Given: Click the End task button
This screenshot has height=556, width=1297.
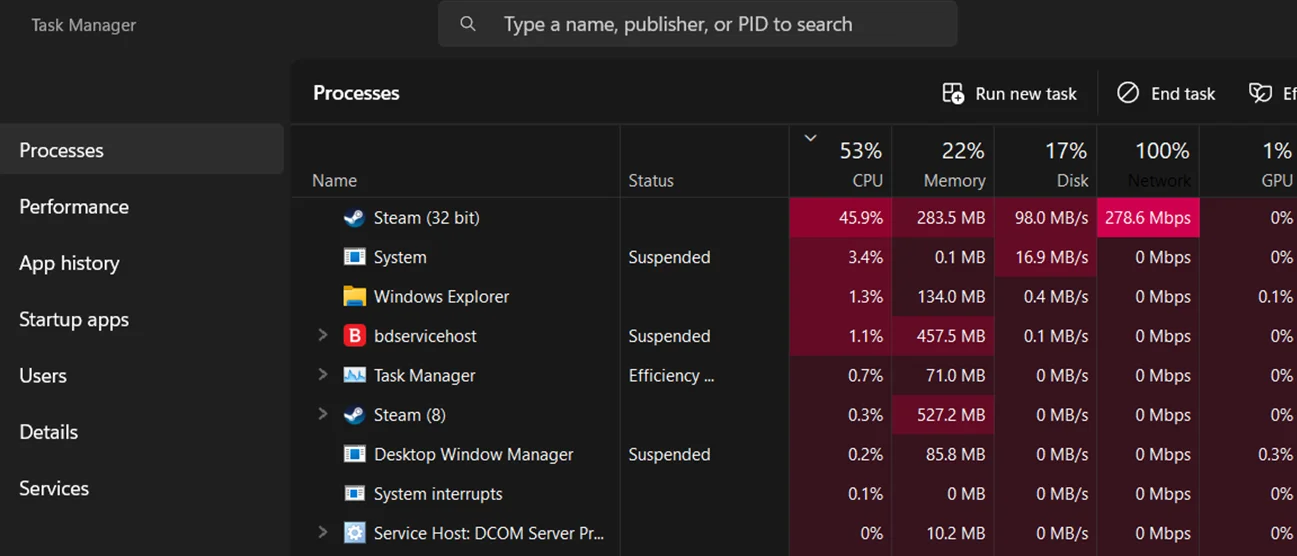Looking at the screenshot, I should click(x=1166, y=93).
